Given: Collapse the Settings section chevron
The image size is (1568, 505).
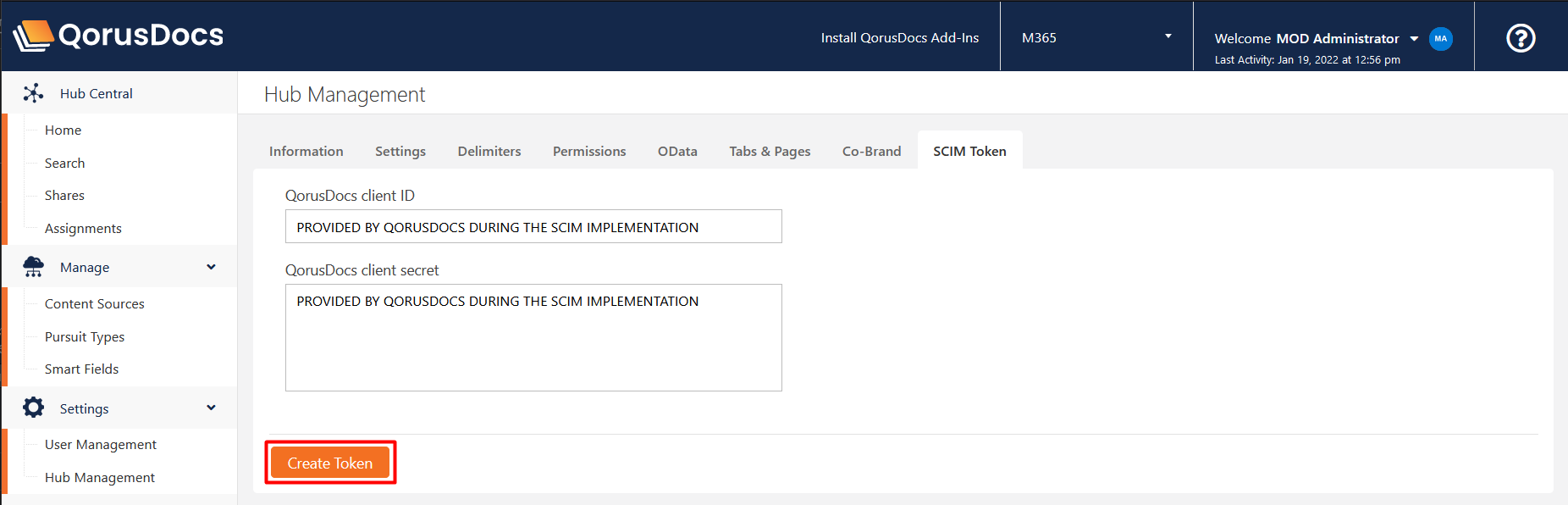Looking at the screenshot, I should pyautogui.click(x=211, y=408).
